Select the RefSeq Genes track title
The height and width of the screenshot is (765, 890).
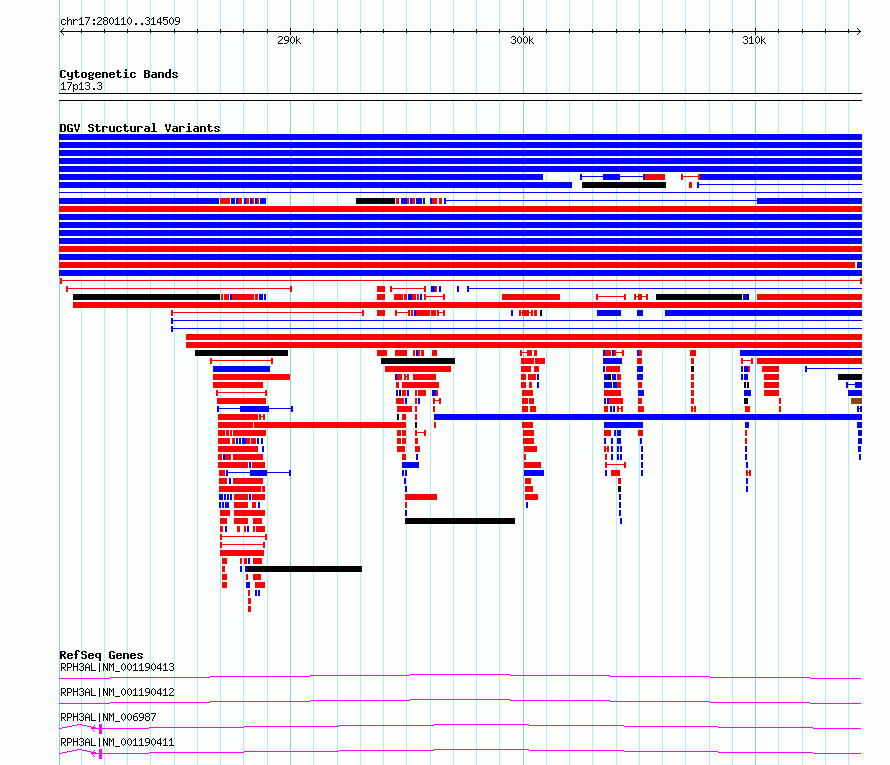click(x=101, y=655)
